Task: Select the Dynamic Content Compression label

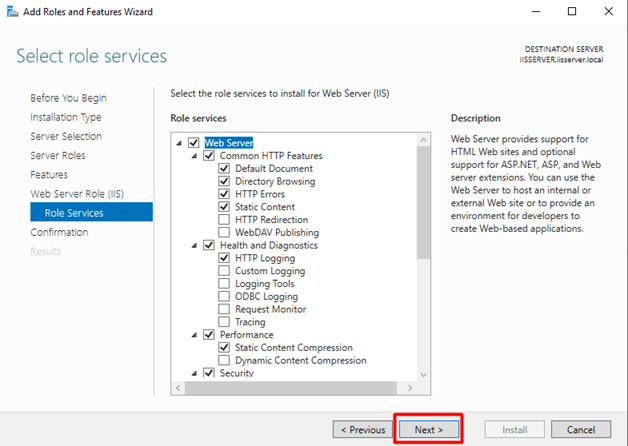Action: (301, 360)
